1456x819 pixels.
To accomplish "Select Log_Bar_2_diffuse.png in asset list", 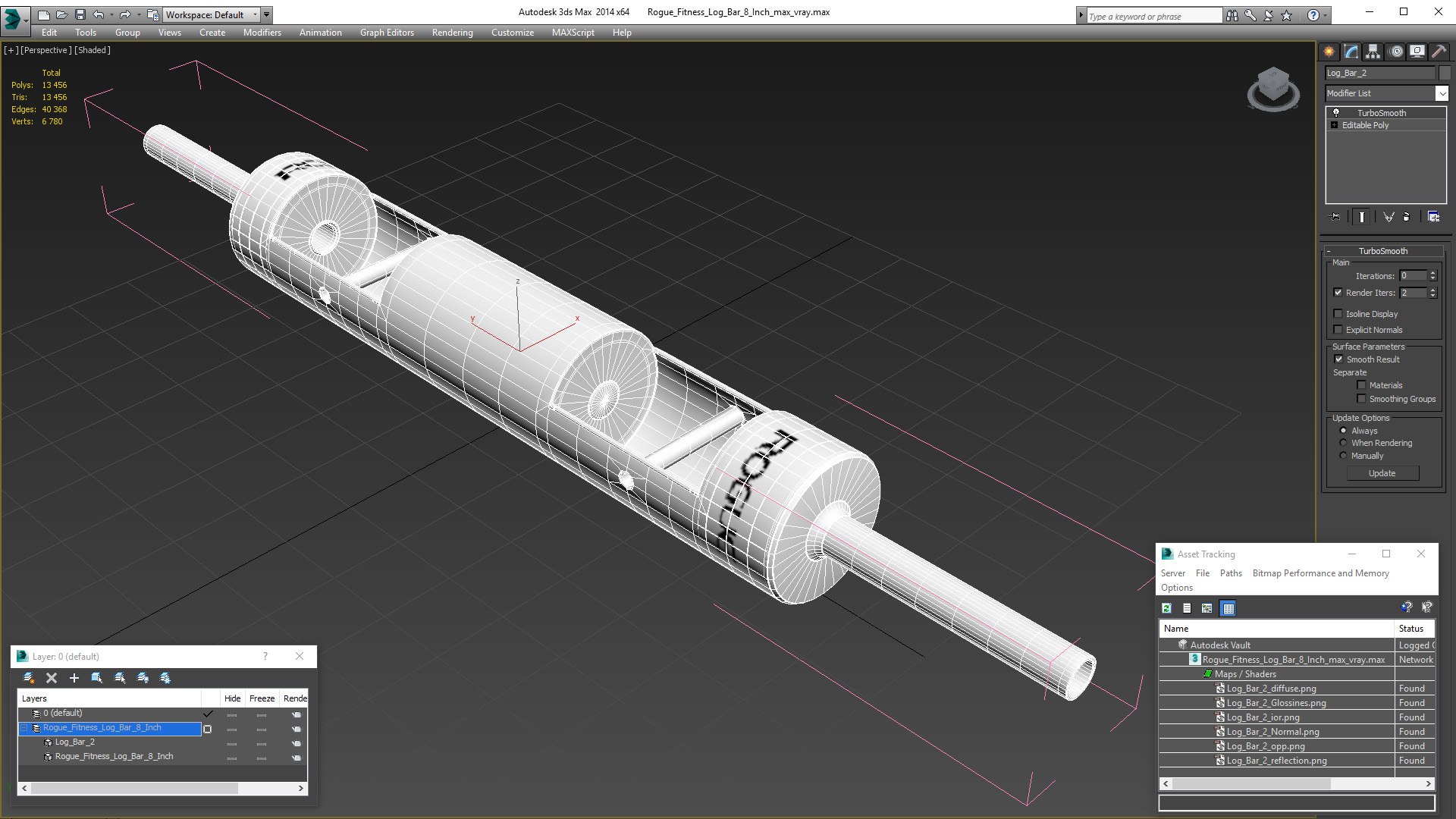I will [1272, 689].
